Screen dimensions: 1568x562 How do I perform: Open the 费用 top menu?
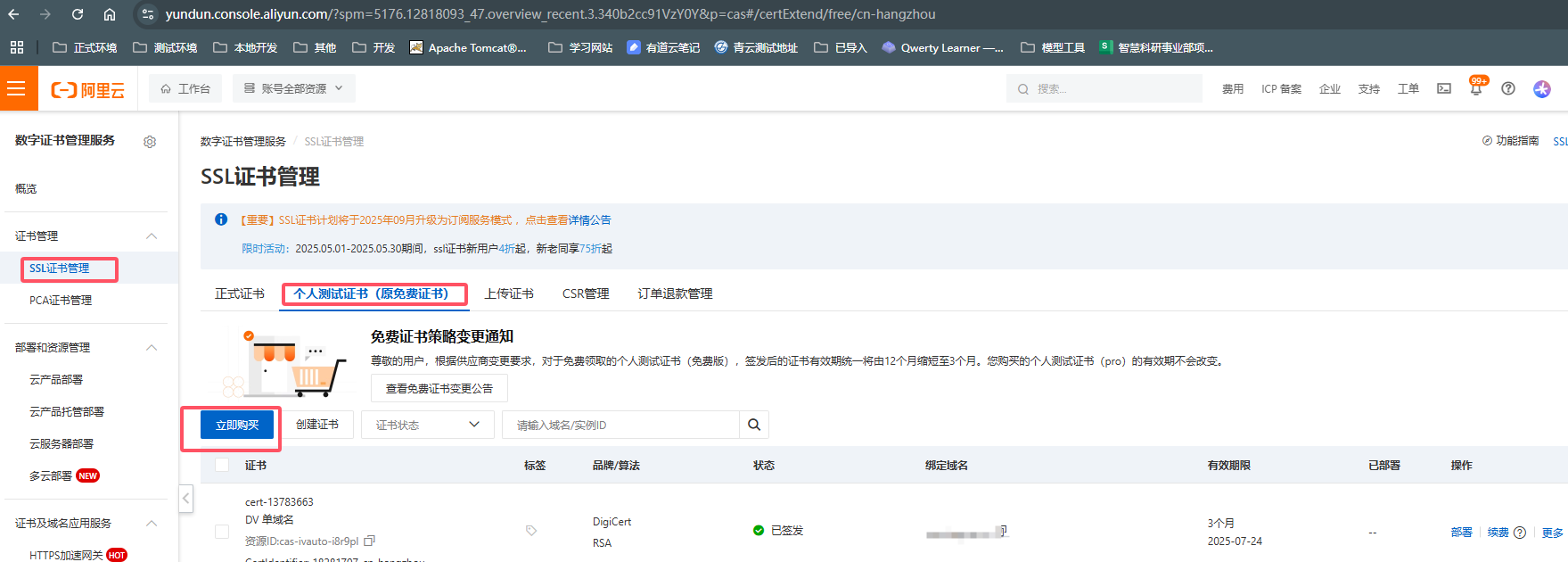(x=1233, y=88)
